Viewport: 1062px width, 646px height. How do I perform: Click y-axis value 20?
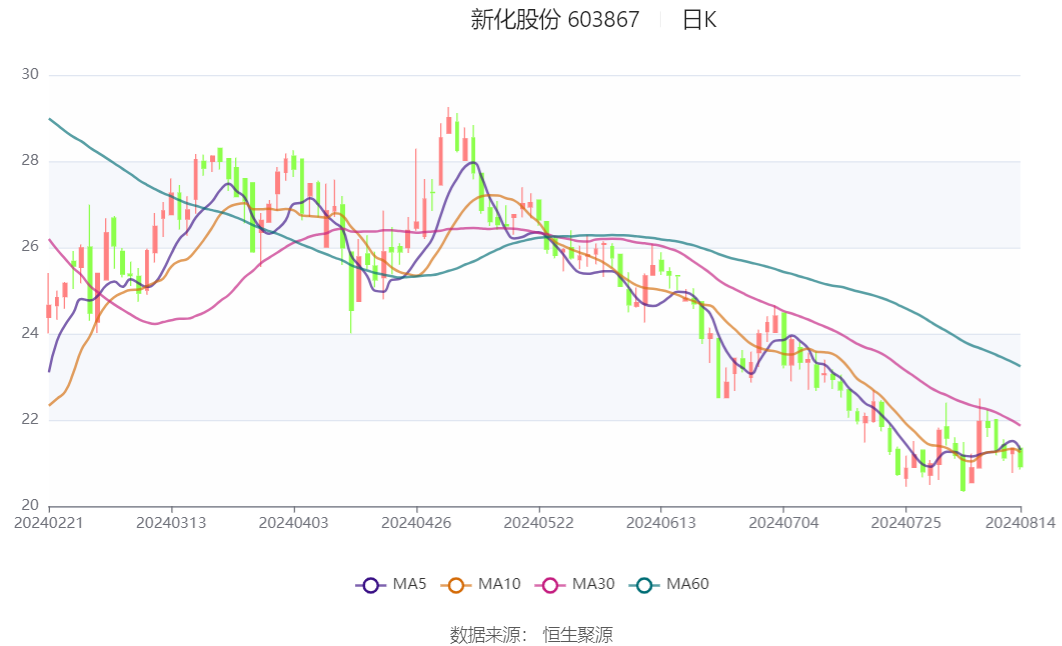pyautogui.click(x=30, y=505)
